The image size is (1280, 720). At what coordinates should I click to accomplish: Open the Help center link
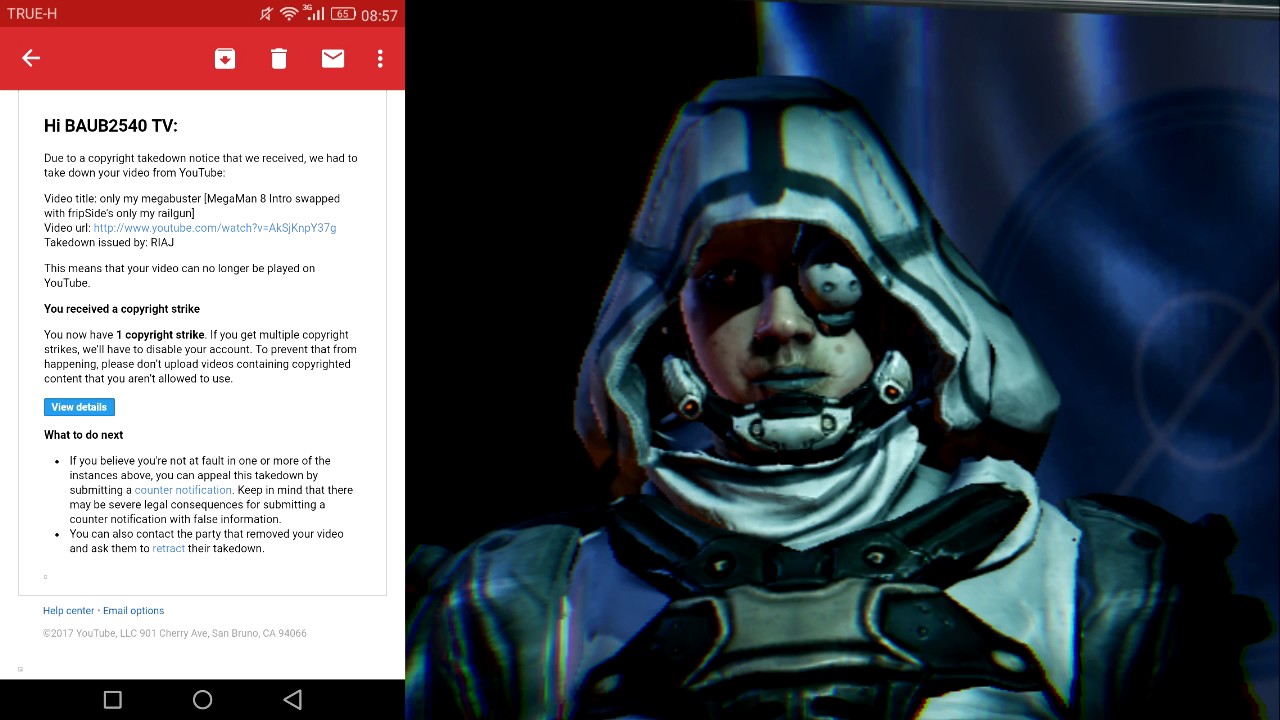(68, 610)
